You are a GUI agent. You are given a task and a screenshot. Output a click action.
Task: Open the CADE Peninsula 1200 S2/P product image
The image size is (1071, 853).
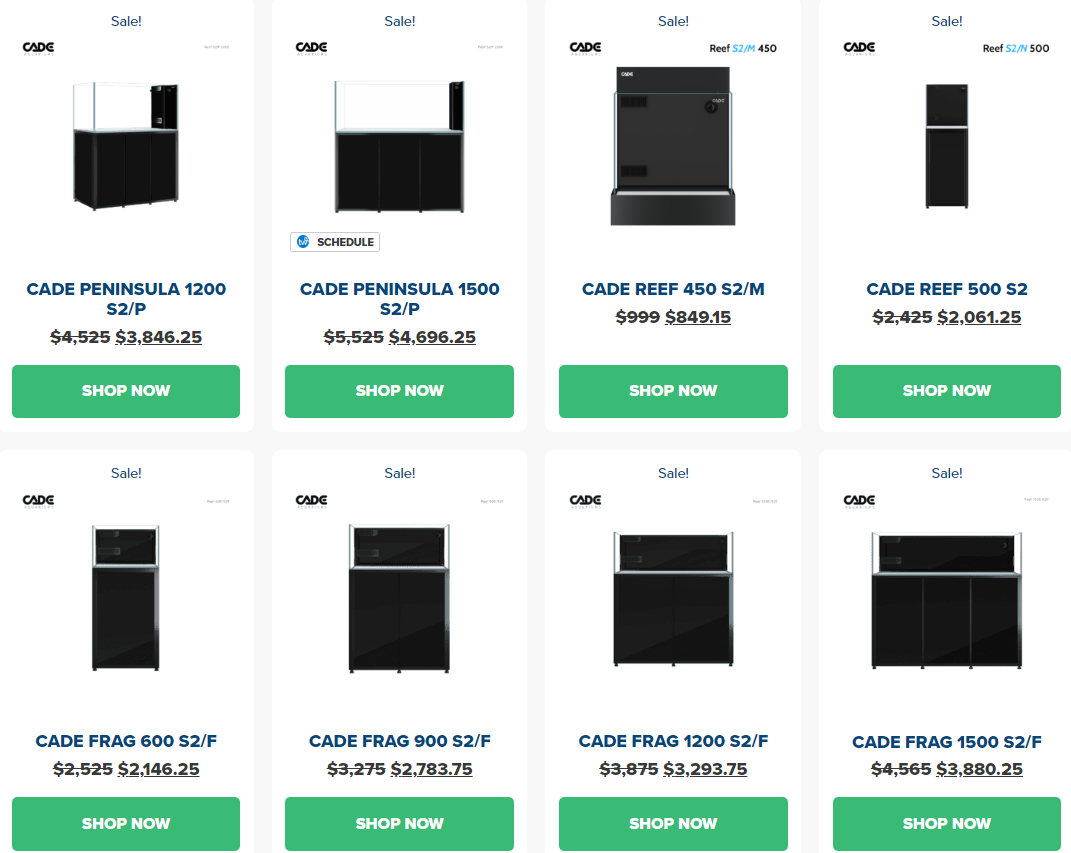pos(126,146)
